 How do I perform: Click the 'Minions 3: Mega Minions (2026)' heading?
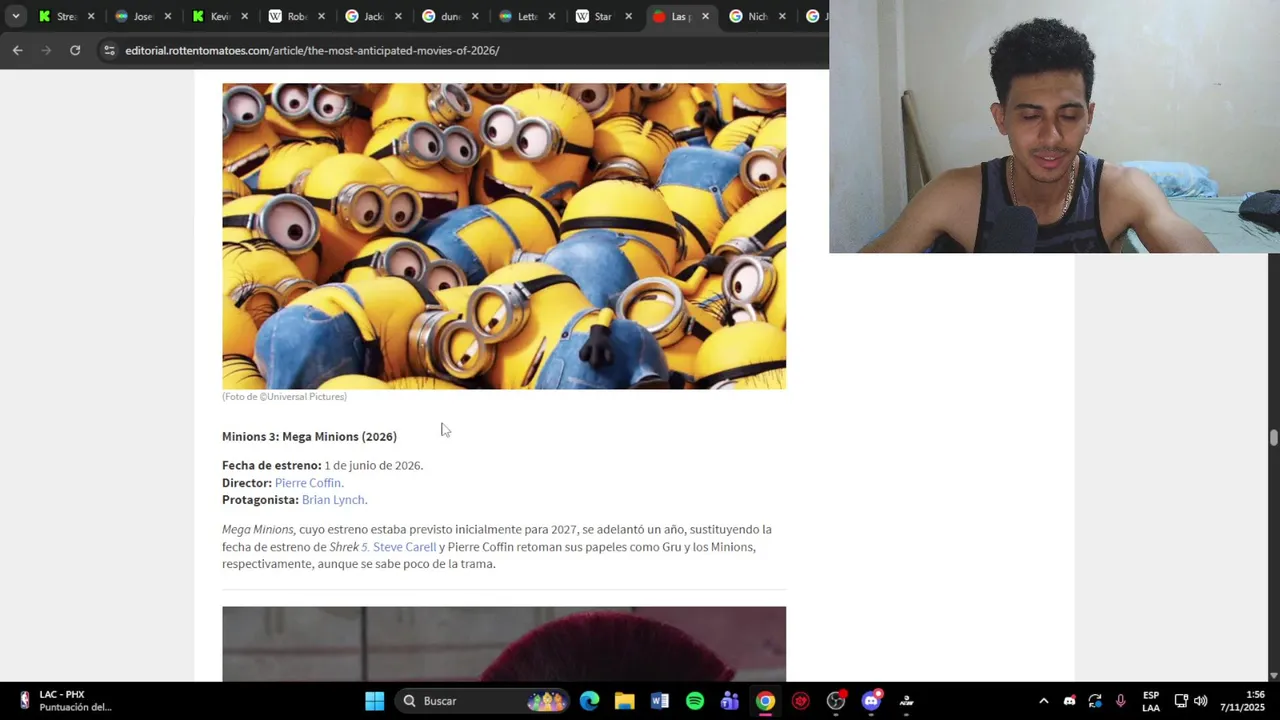coord(309,436)
